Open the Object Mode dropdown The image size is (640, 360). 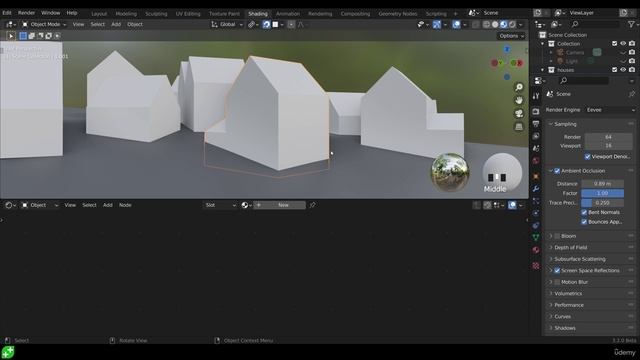(x=44, y=24)
